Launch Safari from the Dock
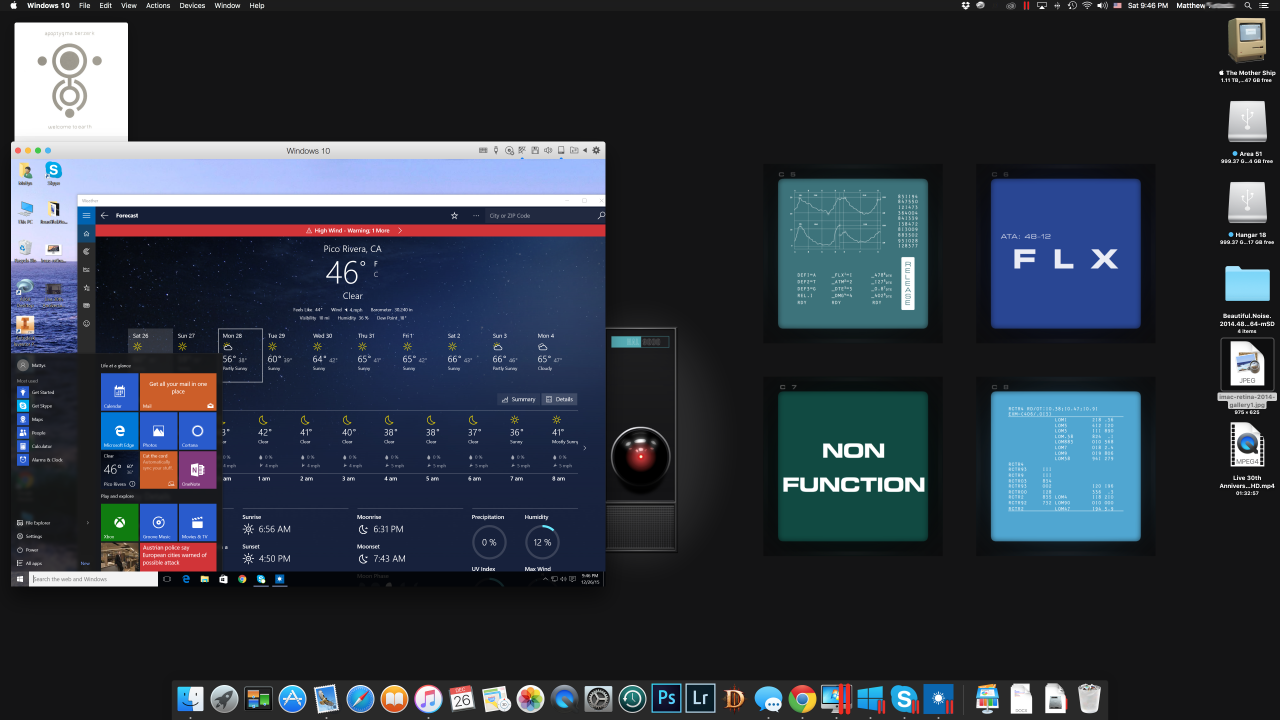 pyautogui.click(x=360, y=698)
